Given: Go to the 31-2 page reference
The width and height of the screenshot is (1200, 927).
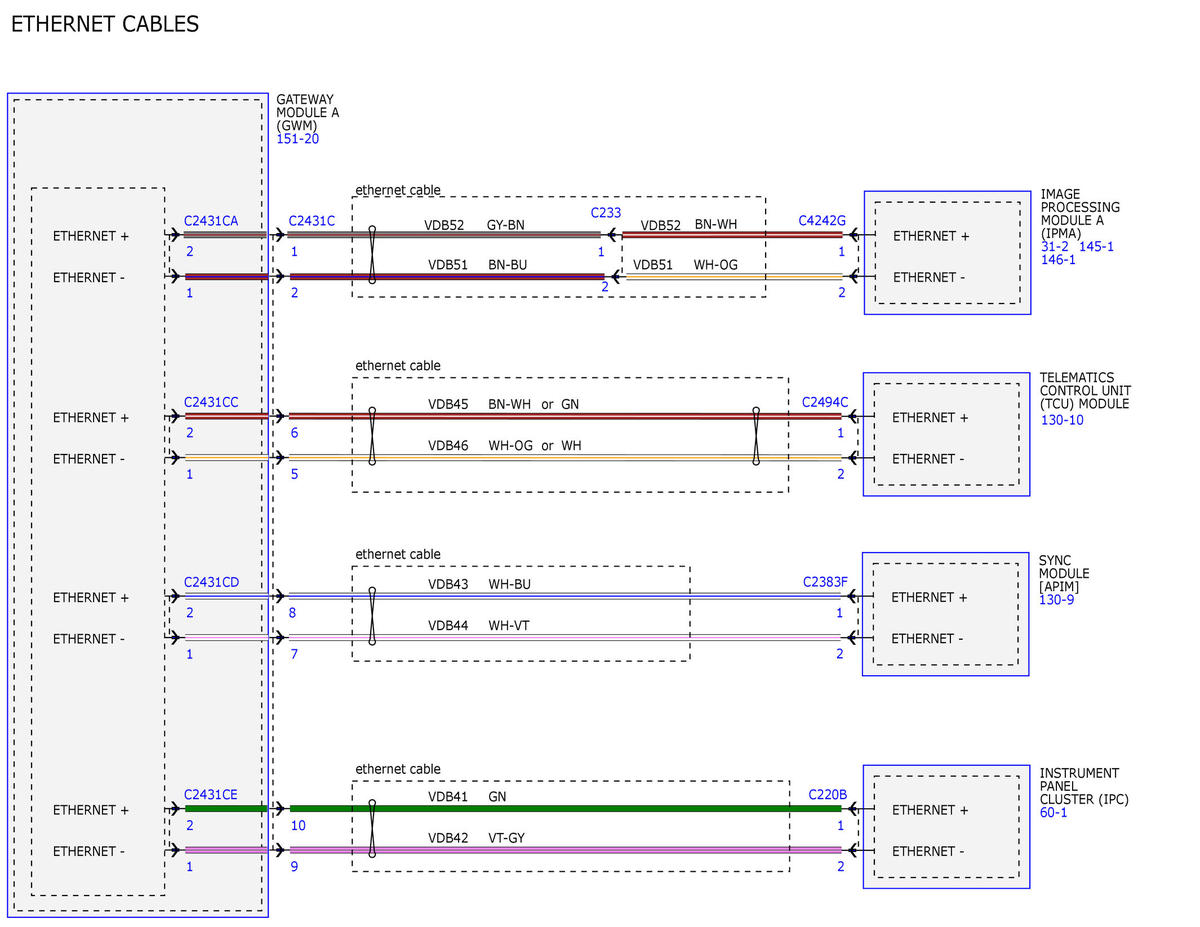Looking at the screenshot, I should pos(1054,246).
